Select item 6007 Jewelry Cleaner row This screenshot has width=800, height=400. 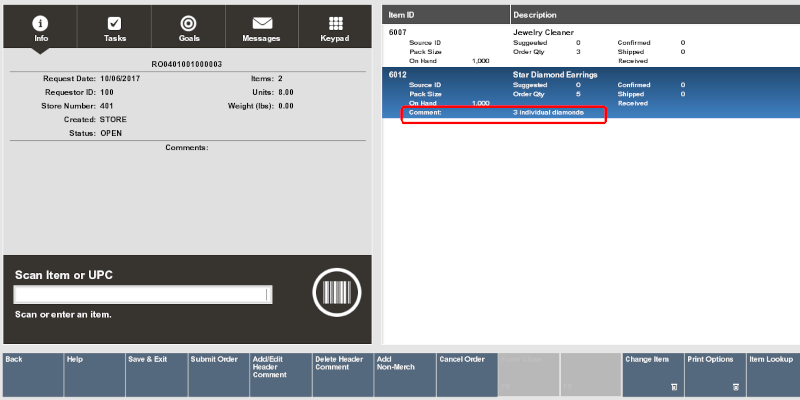point(591,46)
